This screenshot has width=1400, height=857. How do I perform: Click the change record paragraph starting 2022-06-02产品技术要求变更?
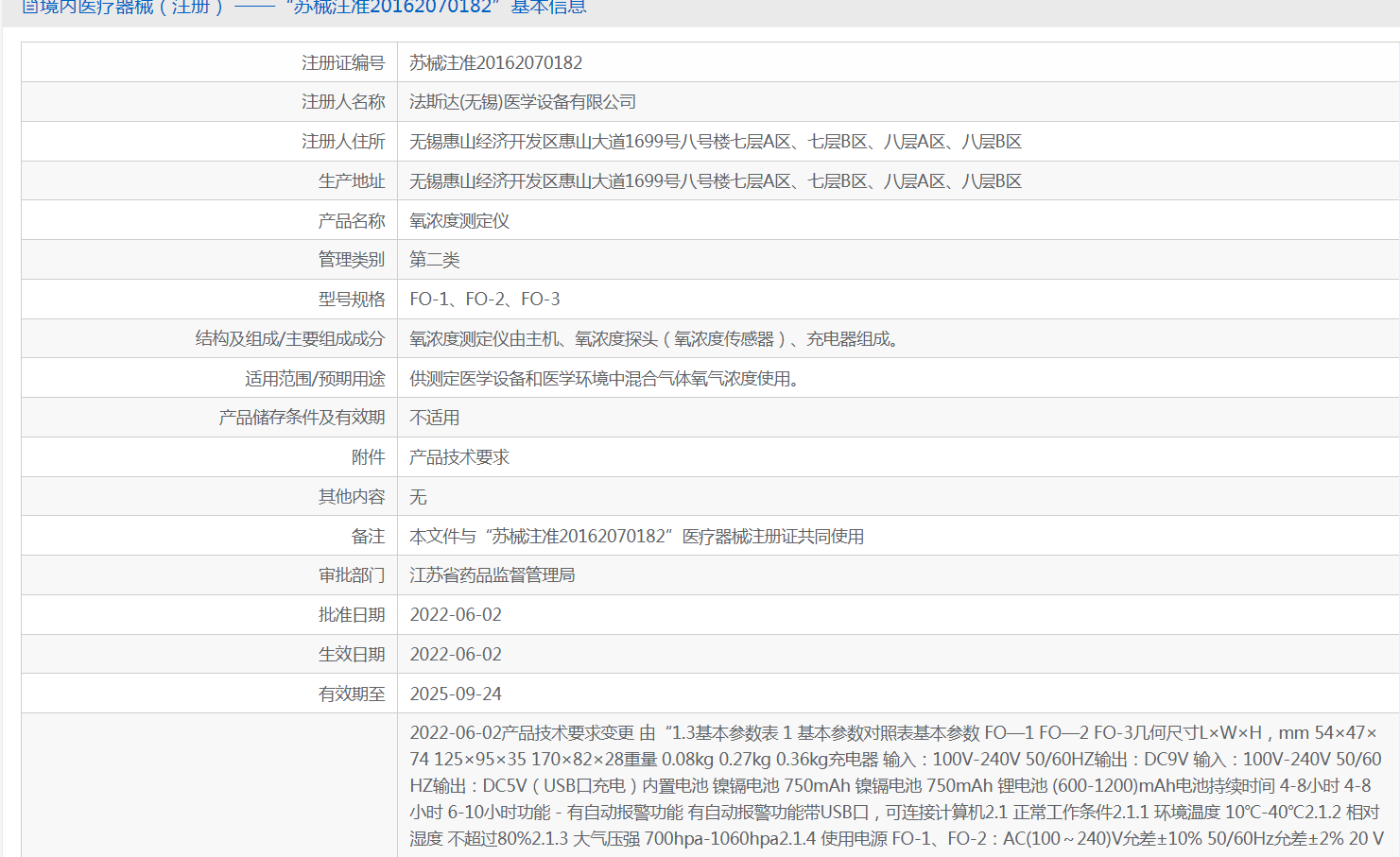click(896, 786)
